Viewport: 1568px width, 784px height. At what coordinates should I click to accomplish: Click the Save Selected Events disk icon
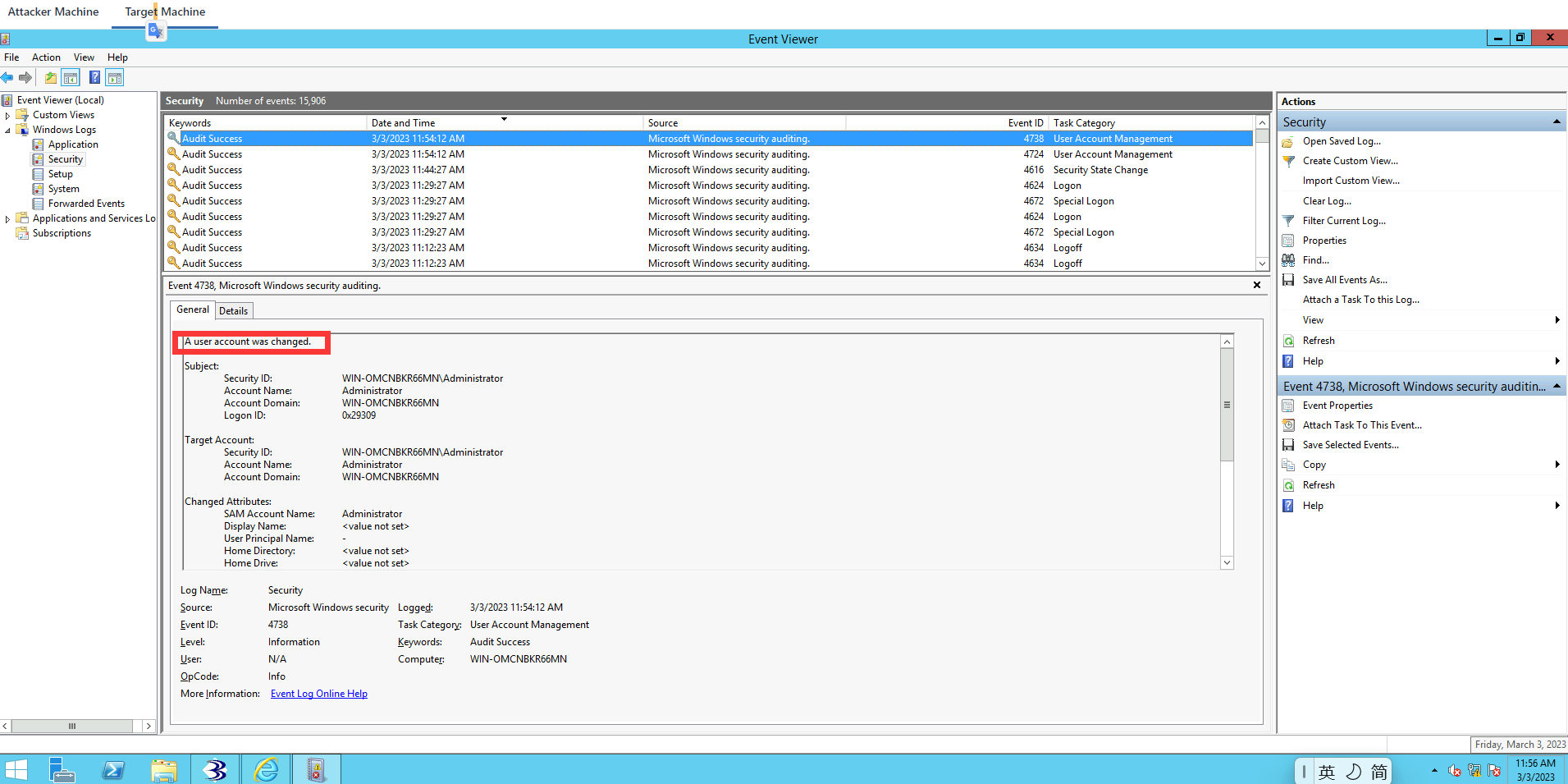(x=1288, y=445)
